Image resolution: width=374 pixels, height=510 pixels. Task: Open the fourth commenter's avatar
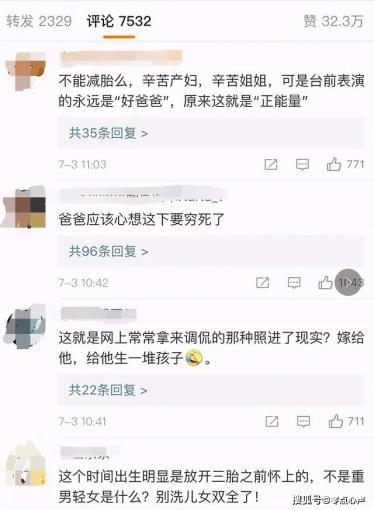(26, 463)
